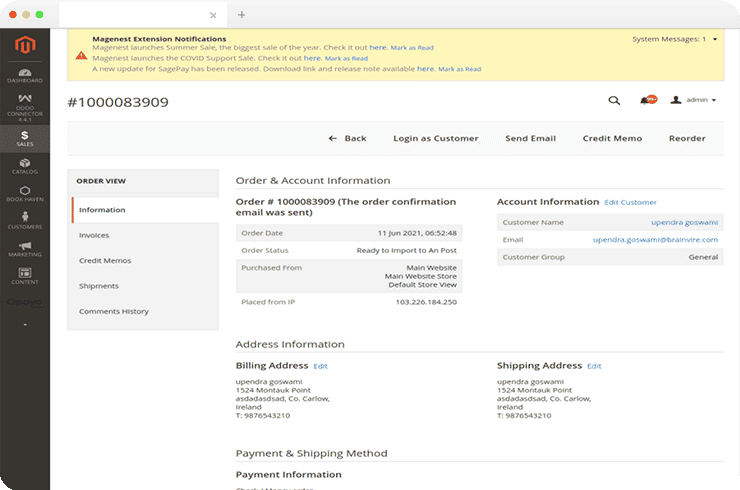
Task: Open the Comments History tab
Action: (x=114, y=311)
